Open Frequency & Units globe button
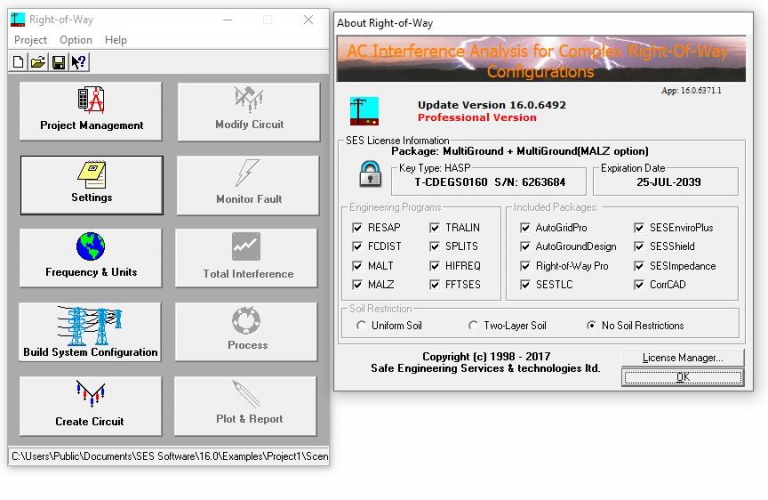Screen dimensions: 768x500 click(91, 258)
